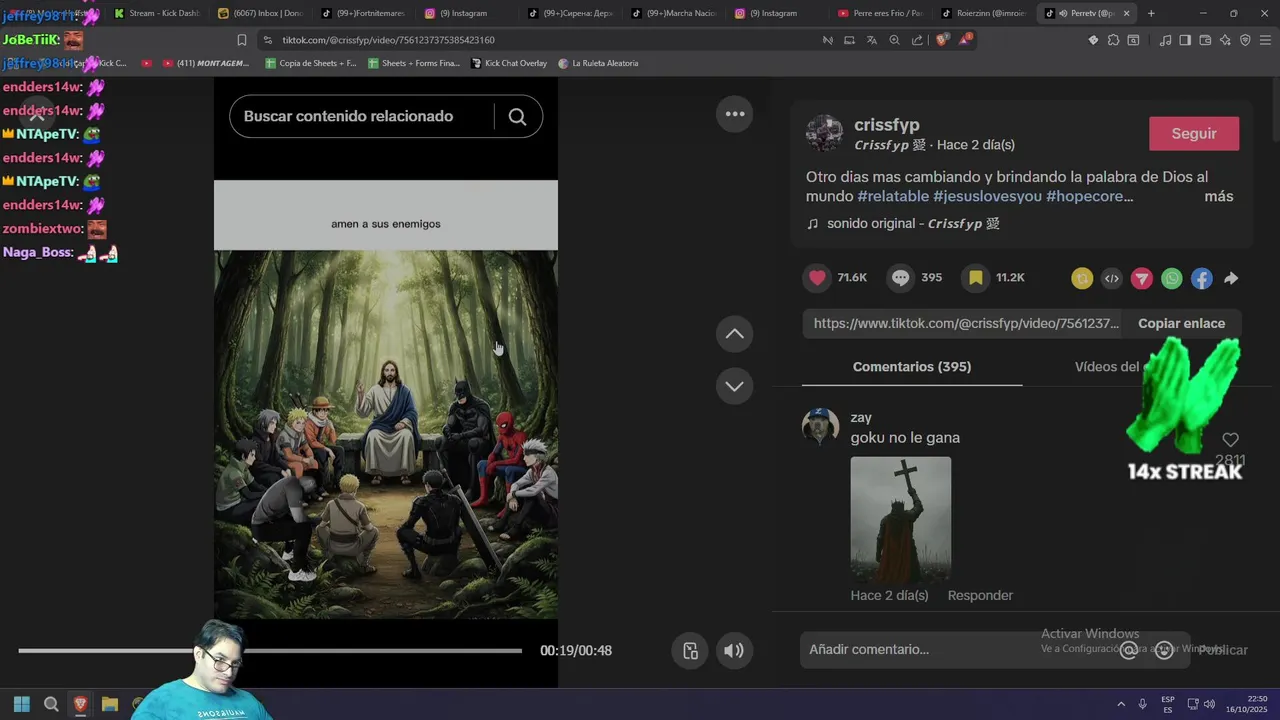1280x720 pixels.
Task: Click the red send-to-friends icon
Action: point(1142,279)
